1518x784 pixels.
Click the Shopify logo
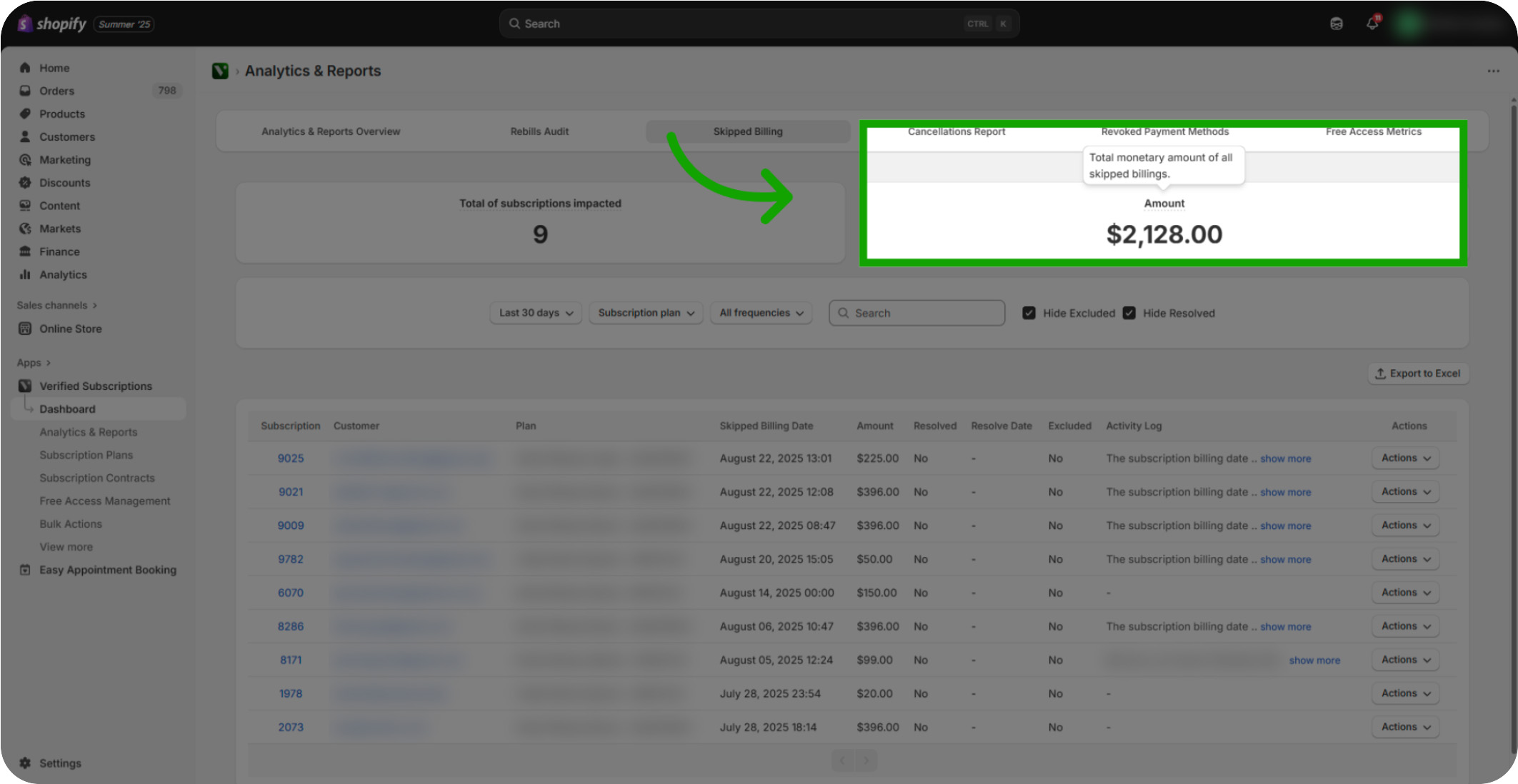tap(51, 24)
